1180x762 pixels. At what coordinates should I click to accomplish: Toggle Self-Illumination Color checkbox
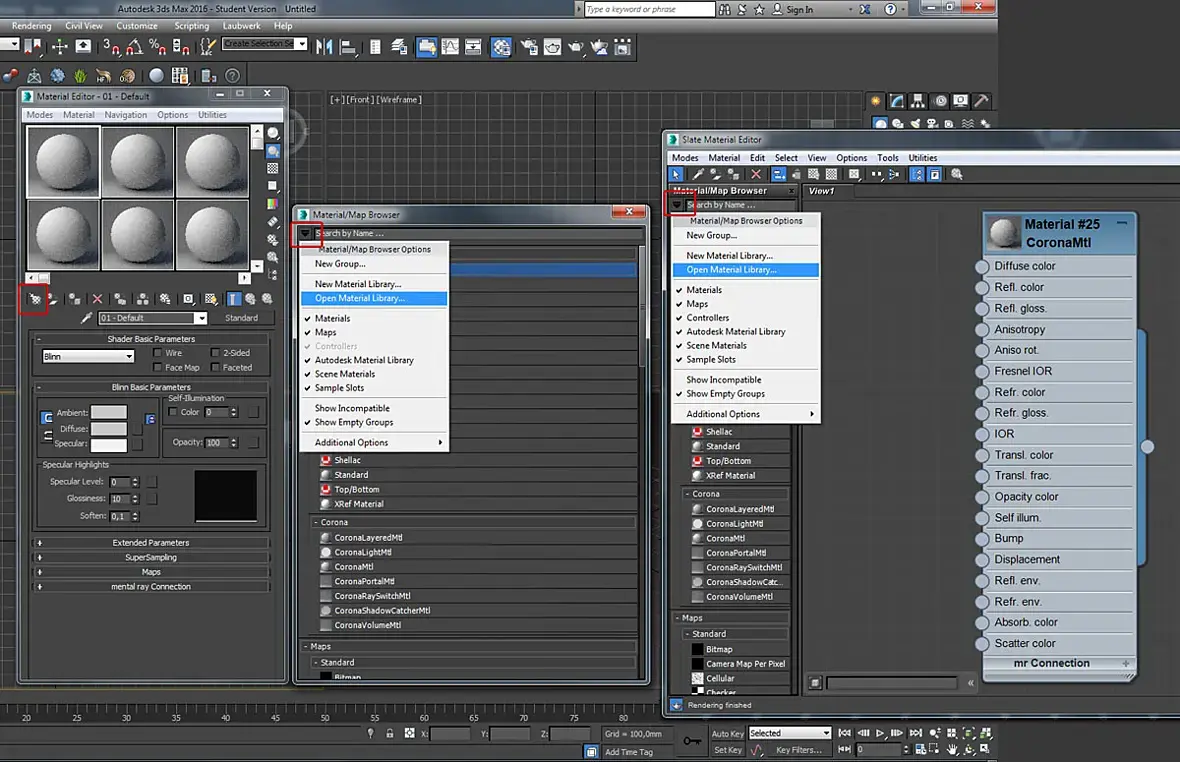(173, 412)
